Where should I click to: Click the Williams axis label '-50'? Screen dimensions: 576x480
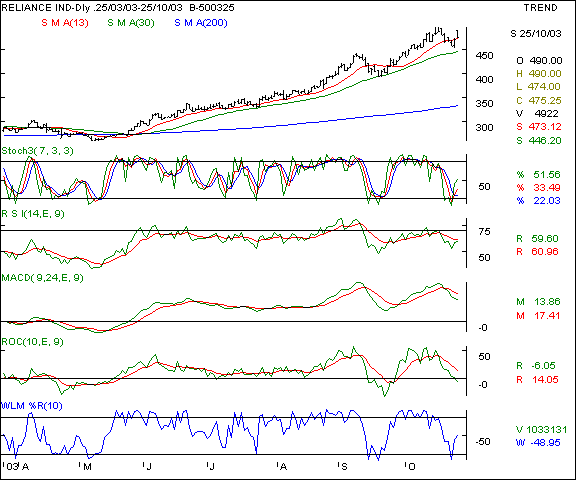point(483,442)
